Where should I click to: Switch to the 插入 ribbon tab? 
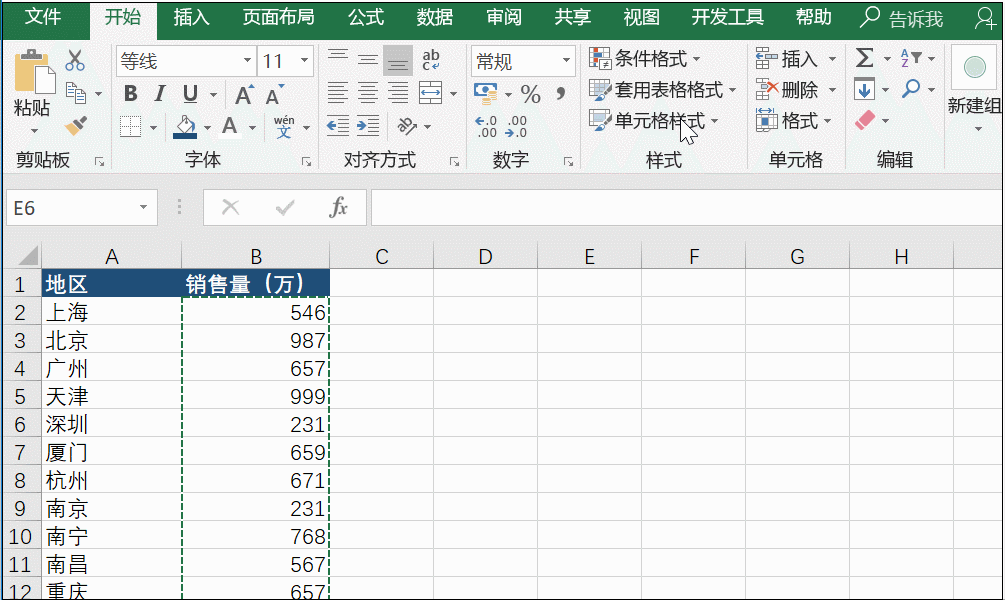pos(191,17)
